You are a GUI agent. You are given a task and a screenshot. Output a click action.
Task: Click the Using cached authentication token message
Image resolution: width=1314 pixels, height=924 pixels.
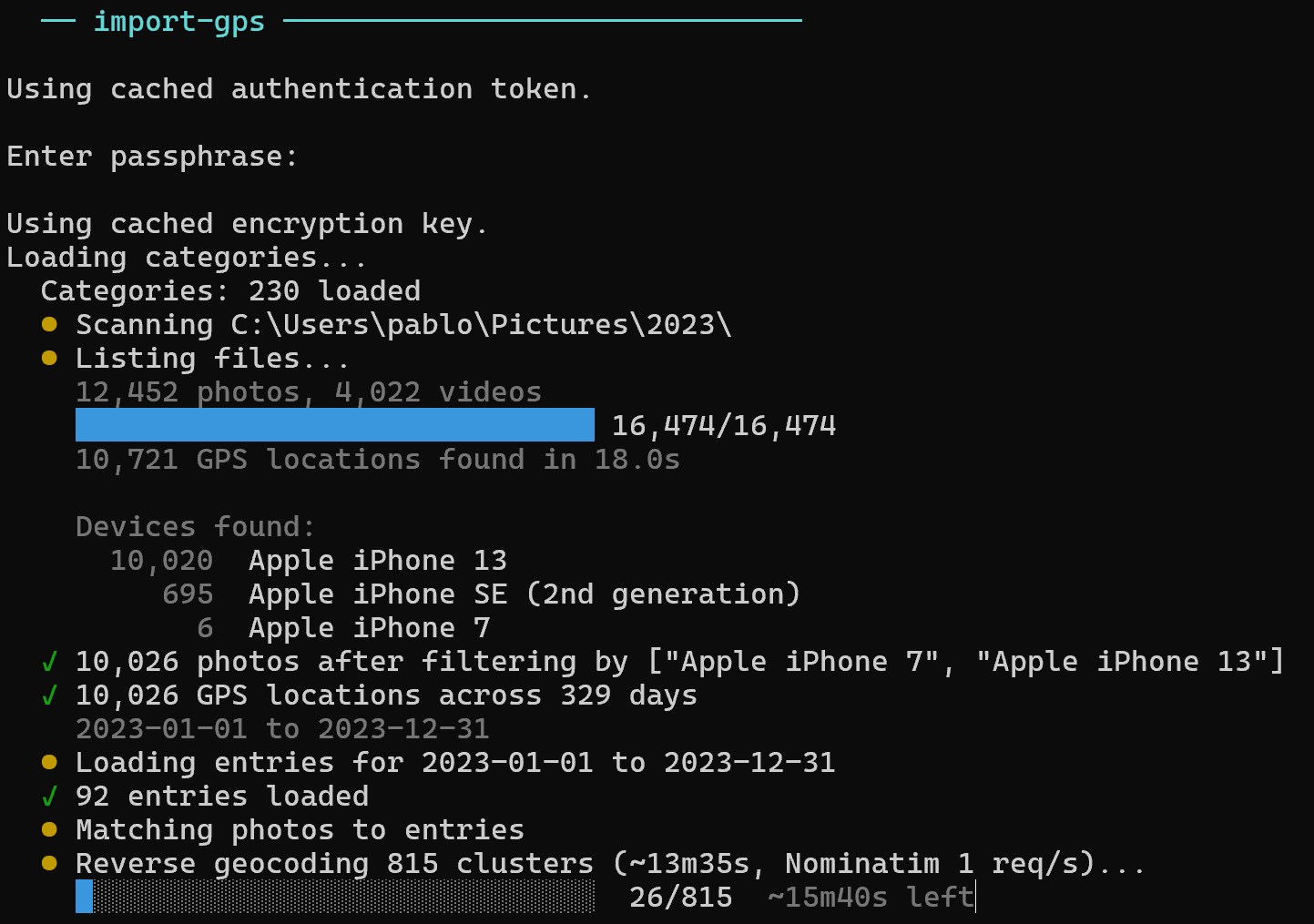[x=299, y=87]
